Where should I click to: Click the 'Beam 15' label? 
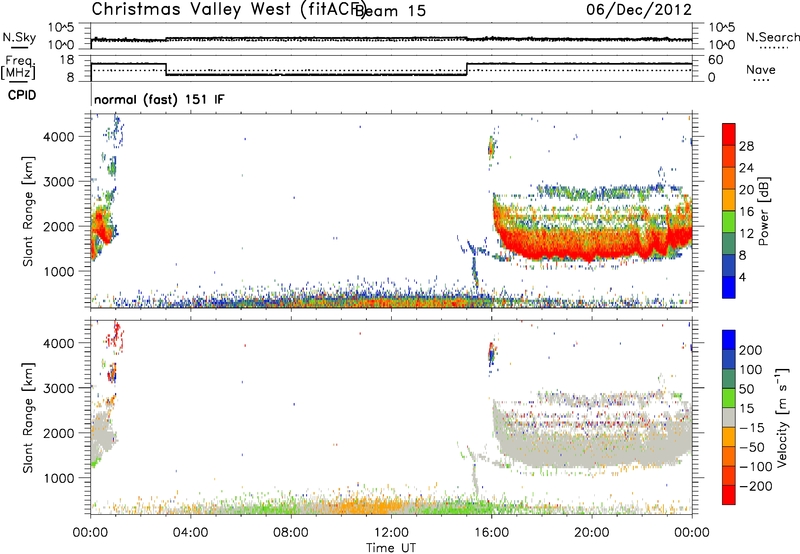(390, 10)
